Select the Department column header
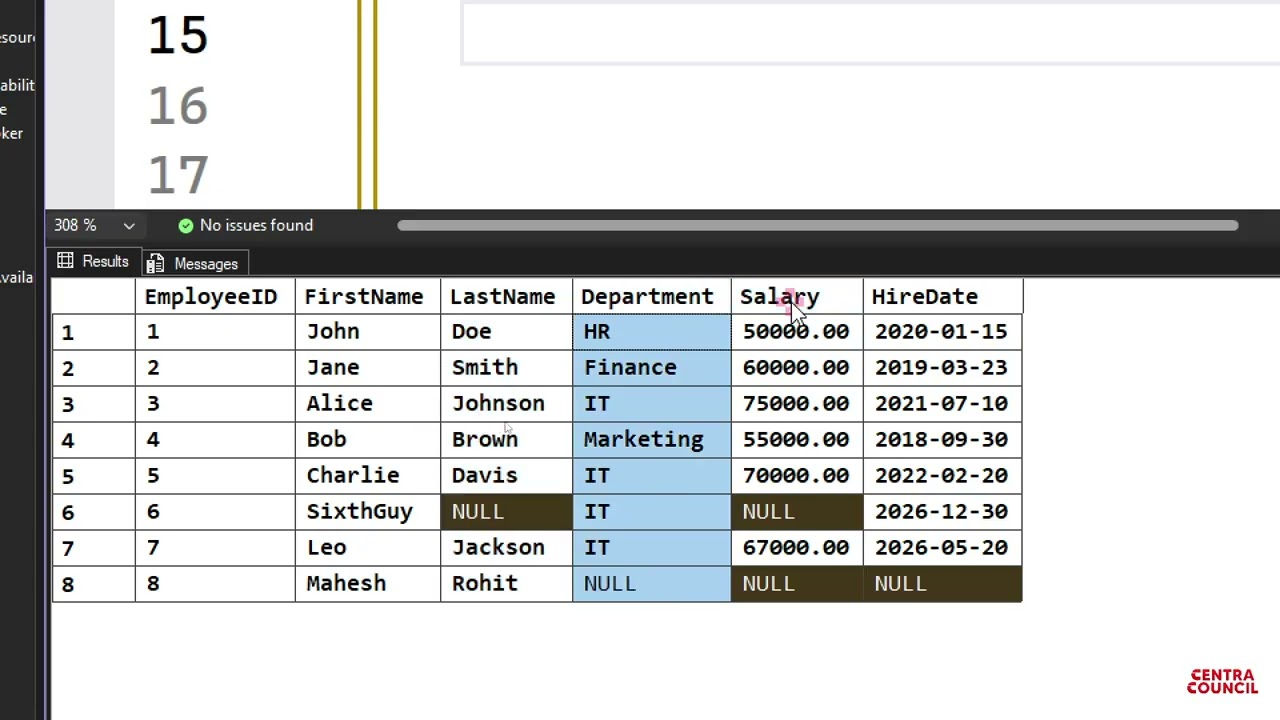Viewport: 1280px width, 720px height. tap(652, 297)
